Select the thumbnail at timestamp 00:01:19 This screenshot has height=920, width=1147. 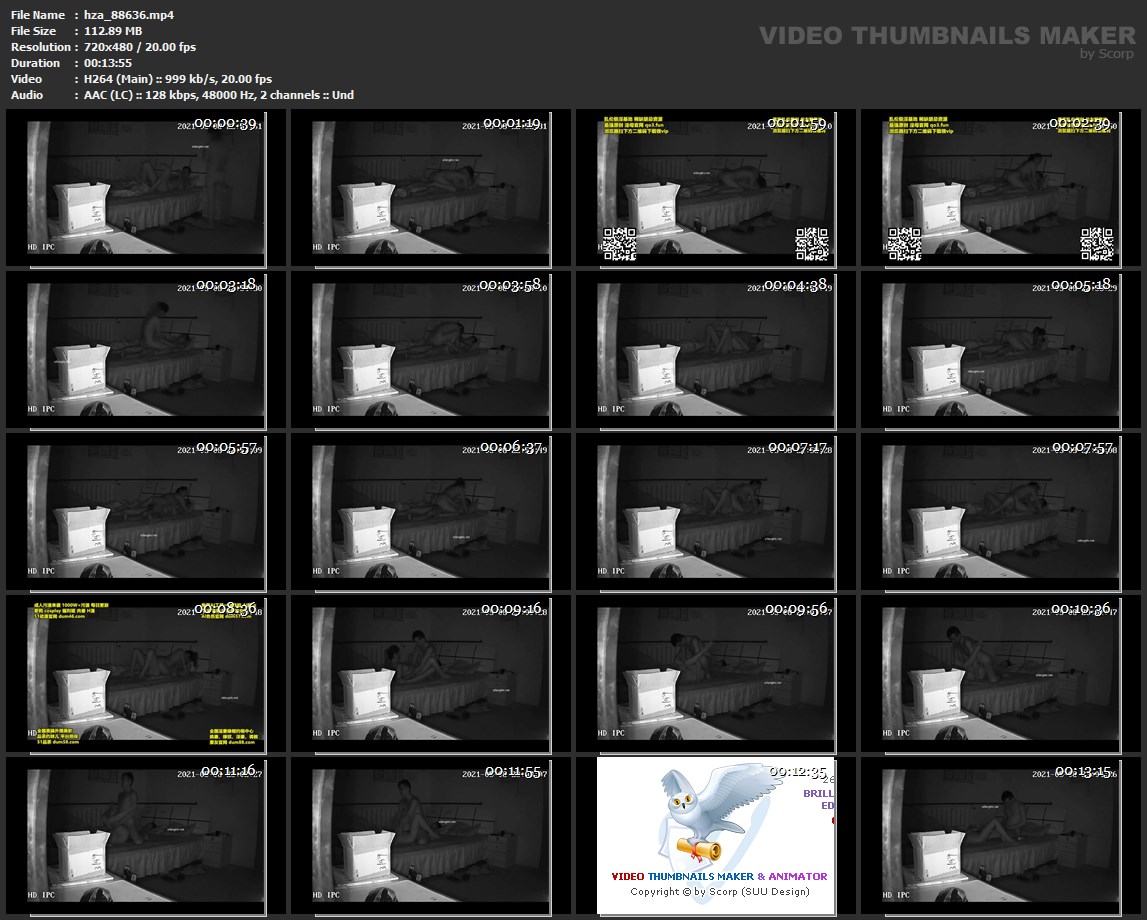tap(431, 188)
